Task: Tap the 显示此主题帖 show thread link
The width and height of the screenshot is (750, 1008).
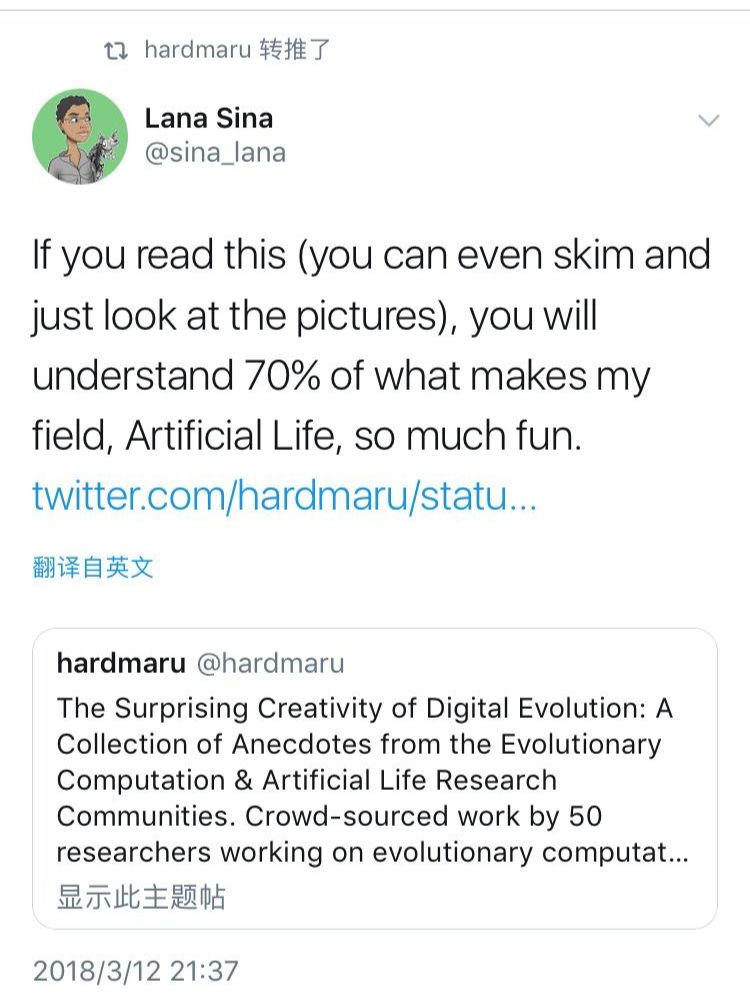Action: [x=141, y=896]
